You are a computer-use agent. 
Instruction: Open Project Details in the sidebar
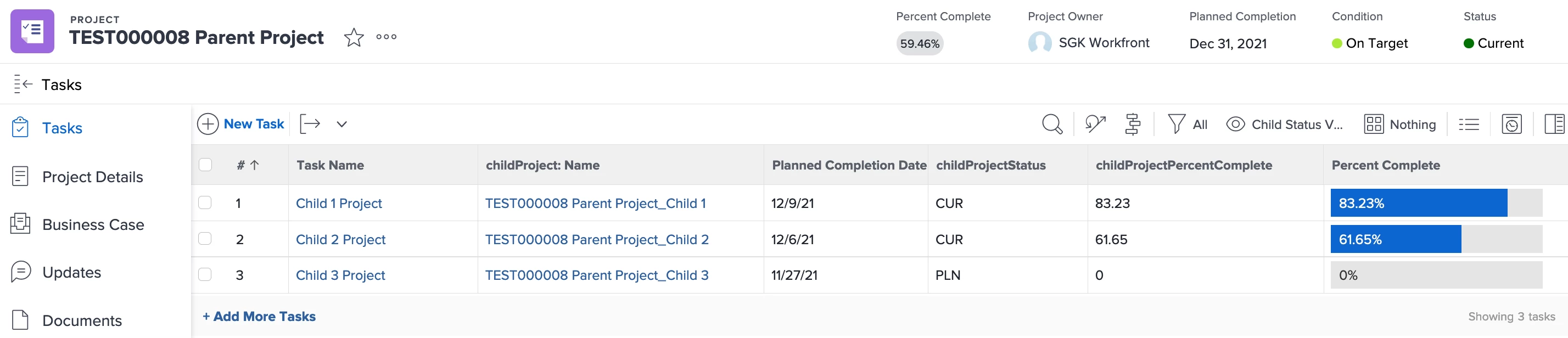93,177
